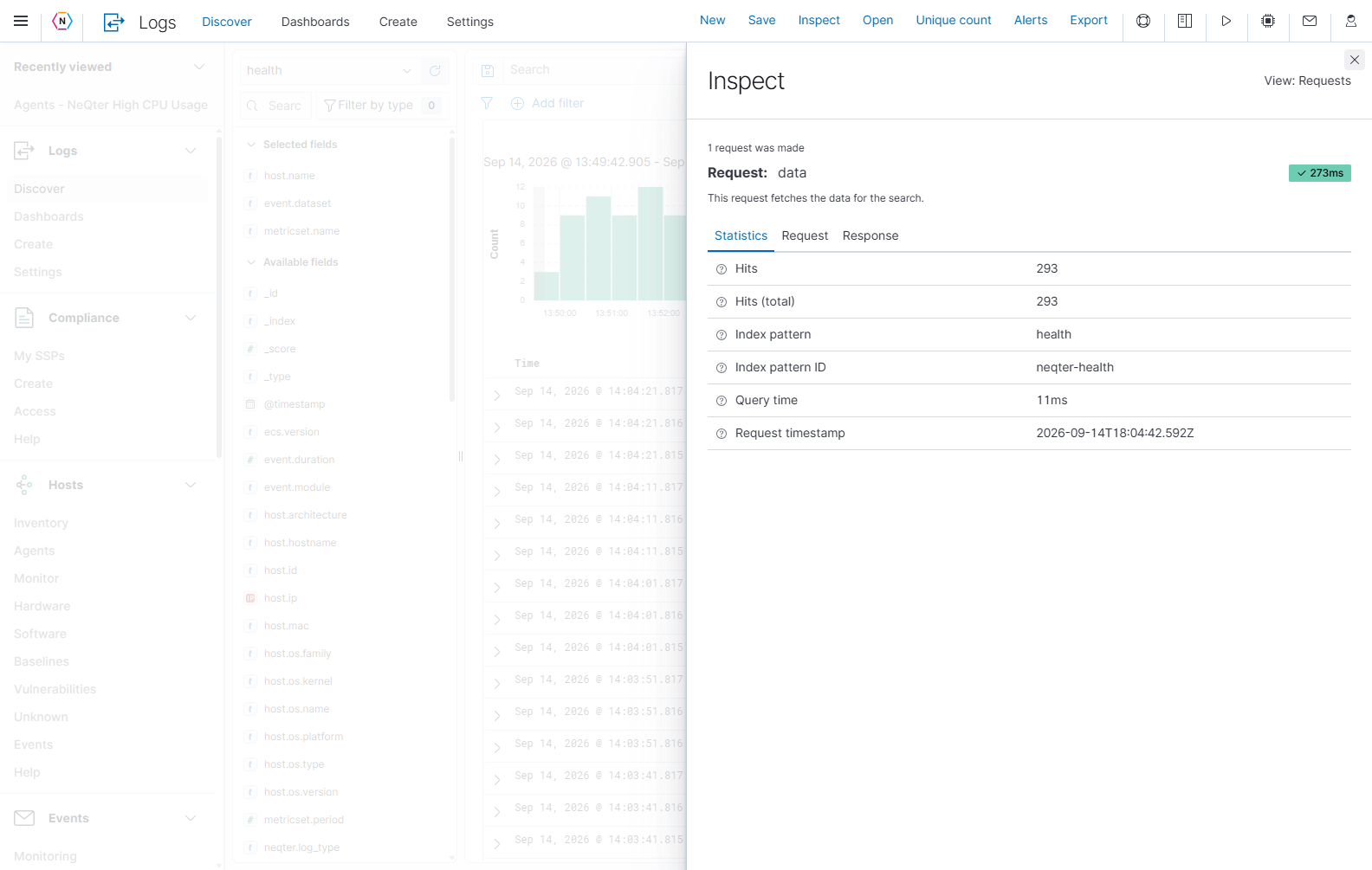Click the main query Search bar
Screen dimensions: 1372x870
(x=593, y=69)
